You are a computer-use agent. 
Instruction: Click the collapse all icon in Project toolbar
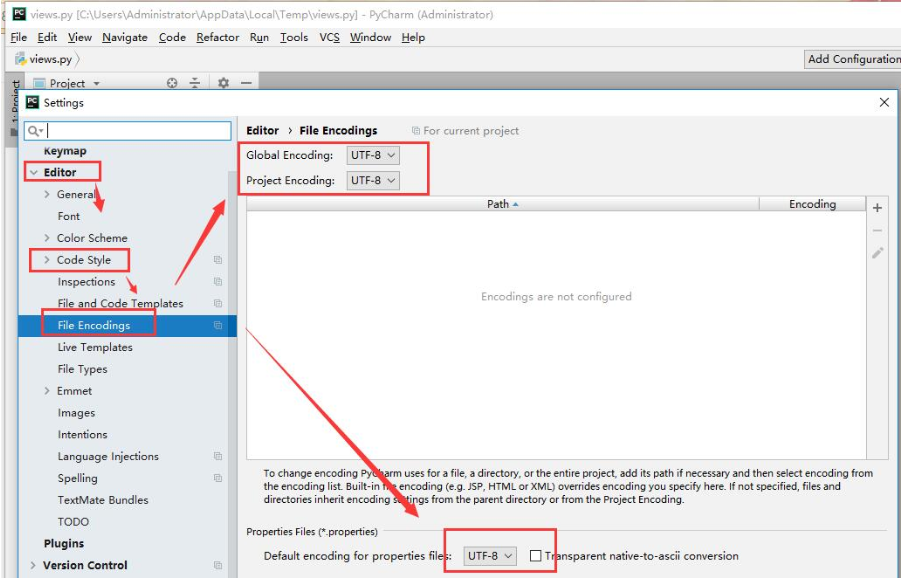(195, 83)
